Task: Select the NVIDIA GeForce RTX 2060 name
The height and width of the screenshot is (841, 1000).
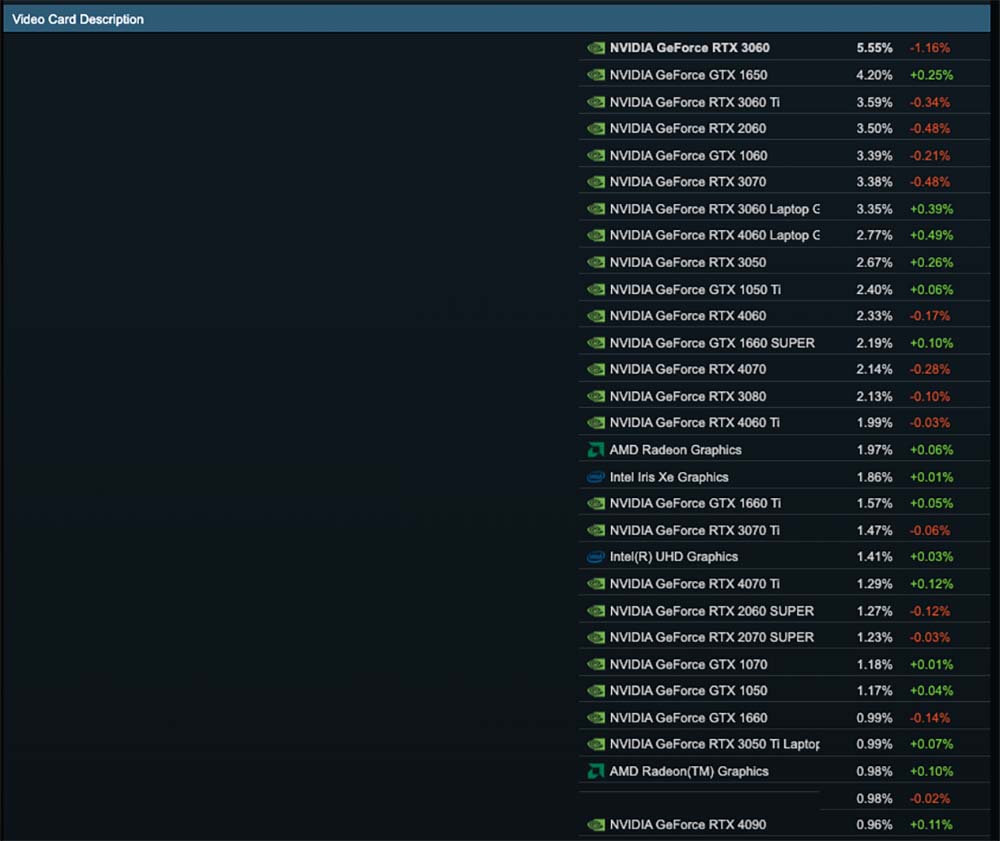Action: [688, 128]
